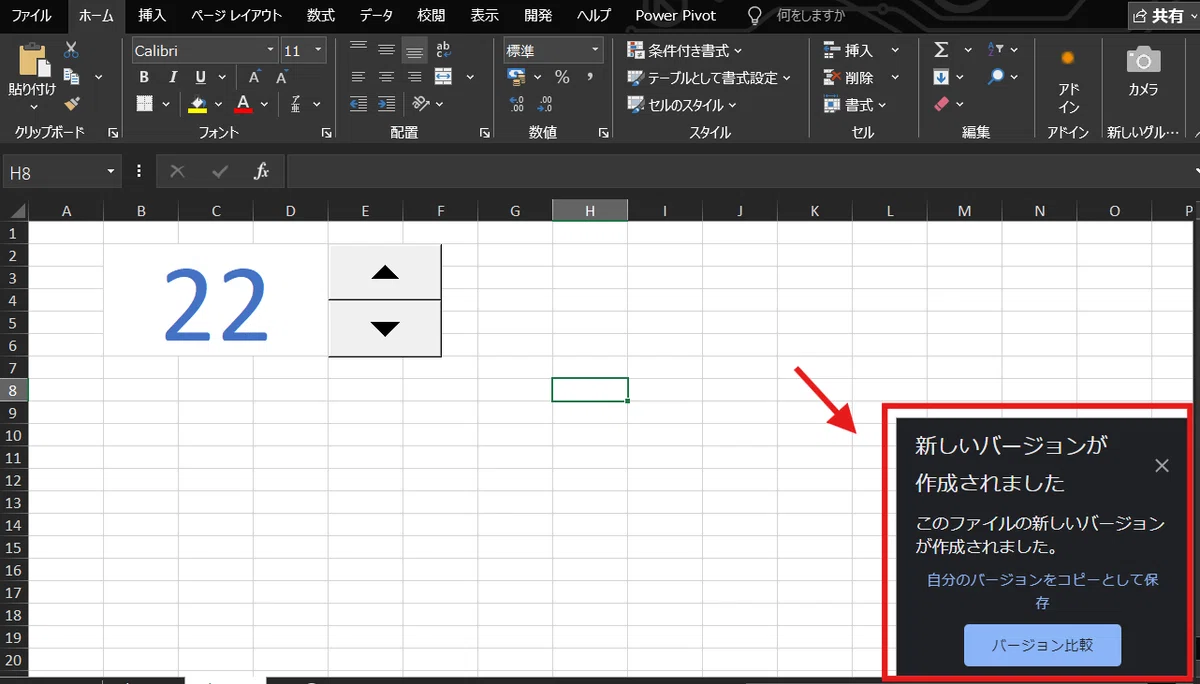This screenshot has width=1200, height=684.
Task: Toggle Italic formatting
Action: click(172, 77)
